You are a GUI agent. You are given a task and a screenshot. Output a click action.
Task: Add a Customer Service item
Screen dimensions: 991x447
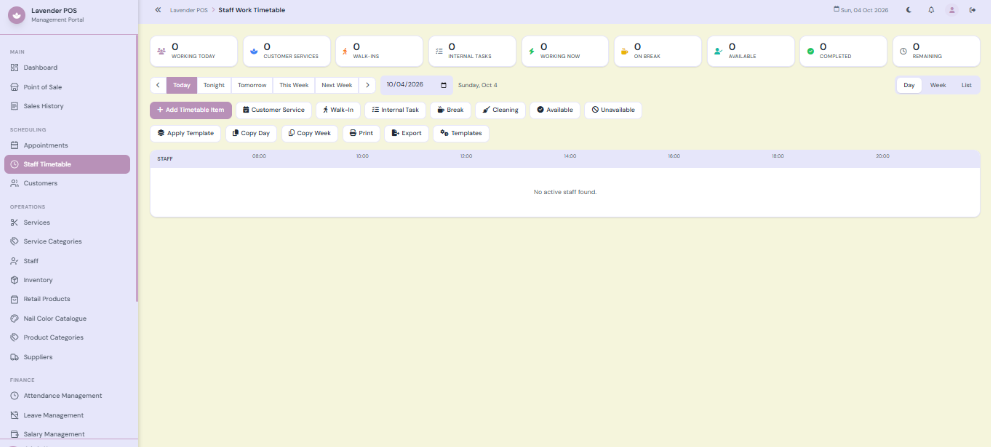[x=274, y=110]
